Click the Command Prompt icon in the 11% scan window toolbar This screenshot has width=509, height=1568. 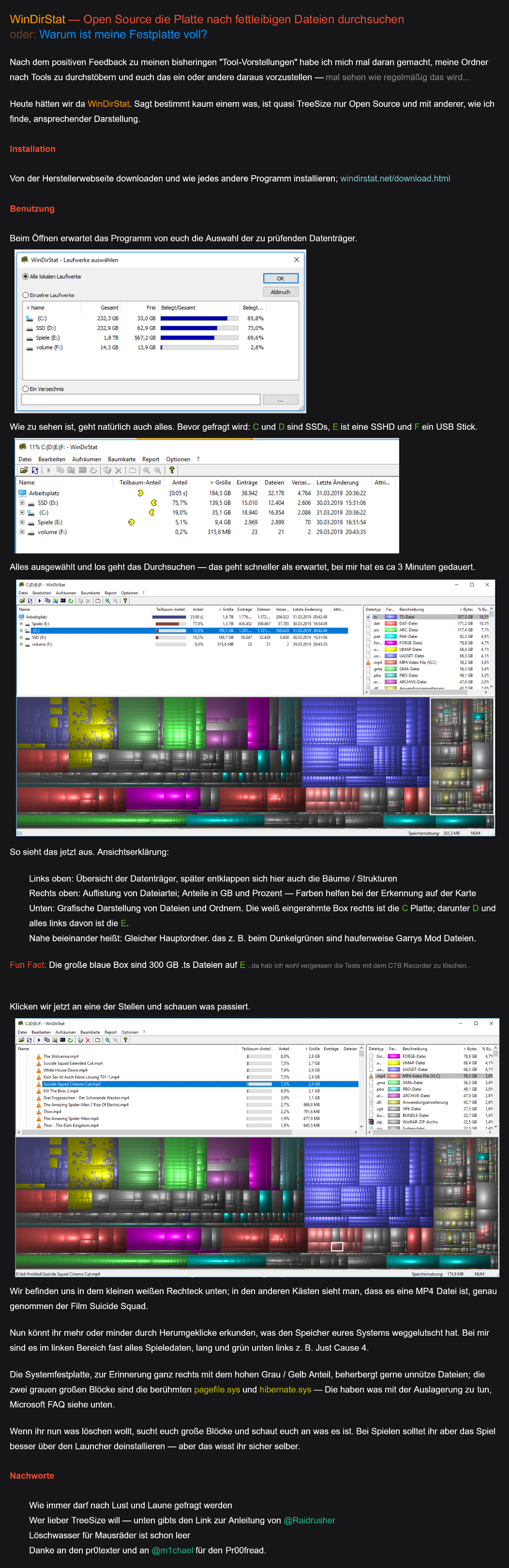click(x=82, y=470)
